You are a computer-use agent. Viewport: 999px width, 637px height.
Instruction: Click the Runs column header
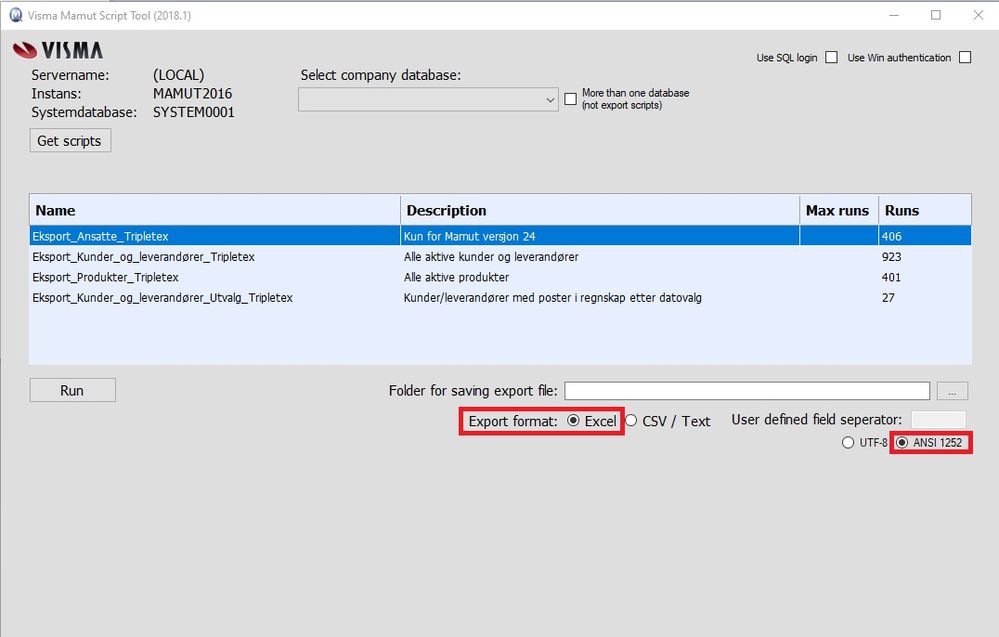coord(924,210)
